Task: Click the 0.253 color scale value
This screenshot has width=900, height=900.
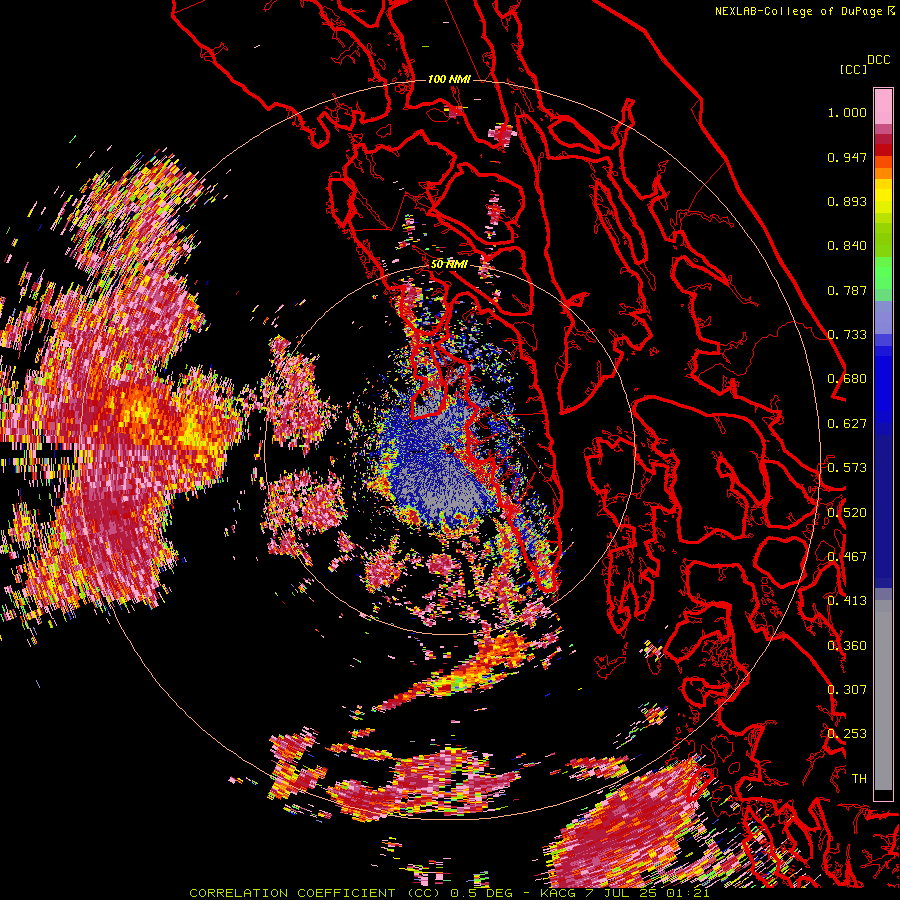Action: coord(847,734)
